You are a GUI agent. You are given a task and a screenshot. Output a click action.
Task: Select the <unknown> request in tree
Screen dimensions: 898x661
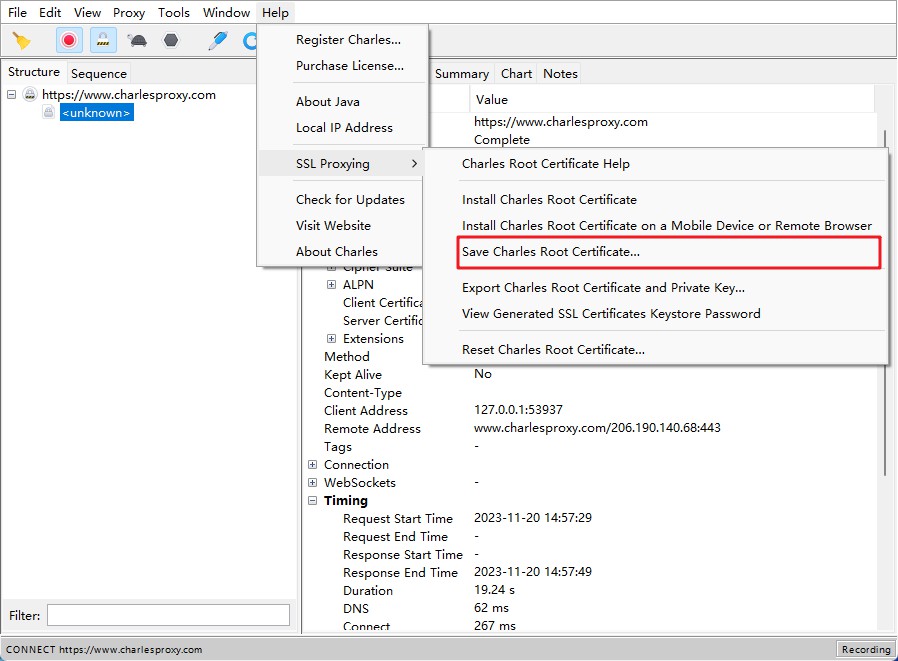[96, 112]
